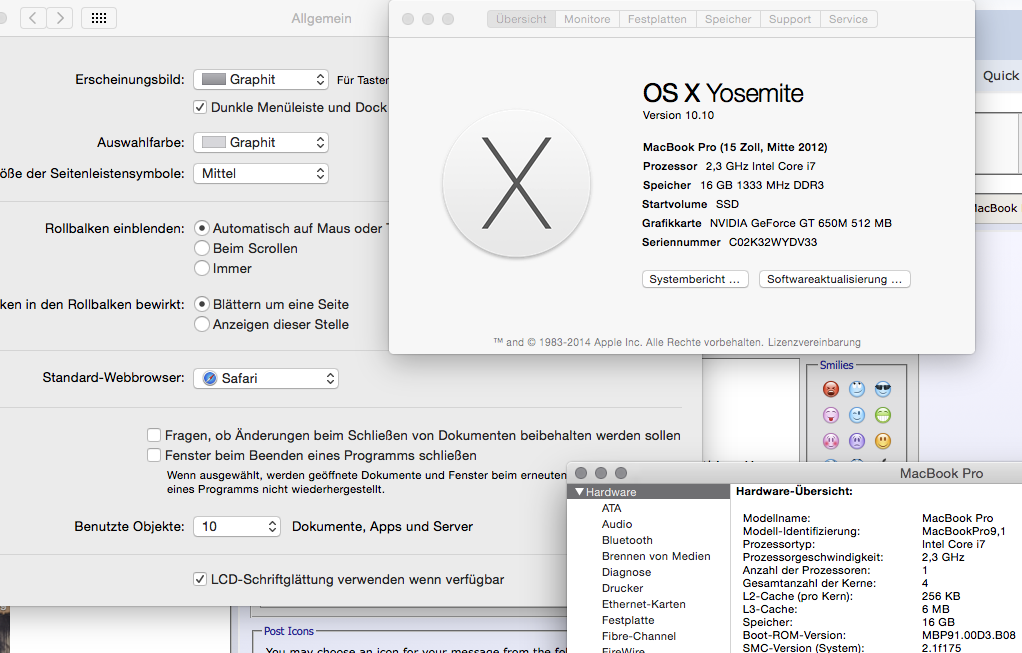
Task: Click serial number C02K32WYDV33
Action: point(772,242)
